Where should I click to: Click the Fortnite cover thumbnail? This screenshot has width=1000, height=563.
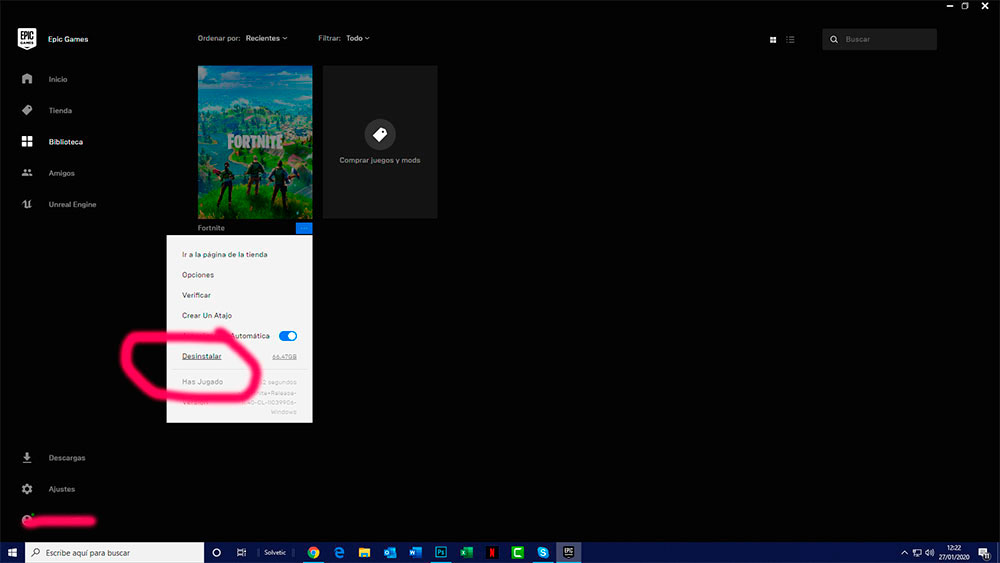(255, 142)
